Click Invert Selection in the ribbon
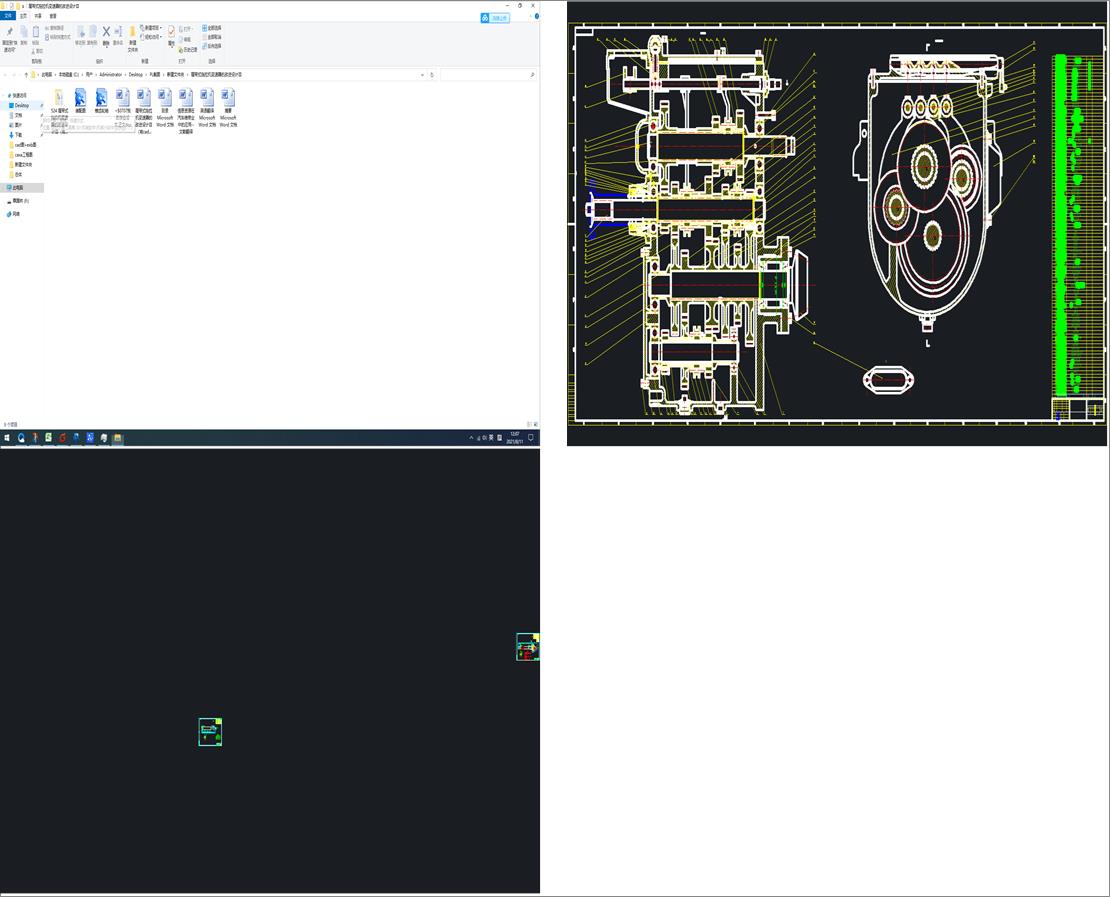 pos(212,46)
